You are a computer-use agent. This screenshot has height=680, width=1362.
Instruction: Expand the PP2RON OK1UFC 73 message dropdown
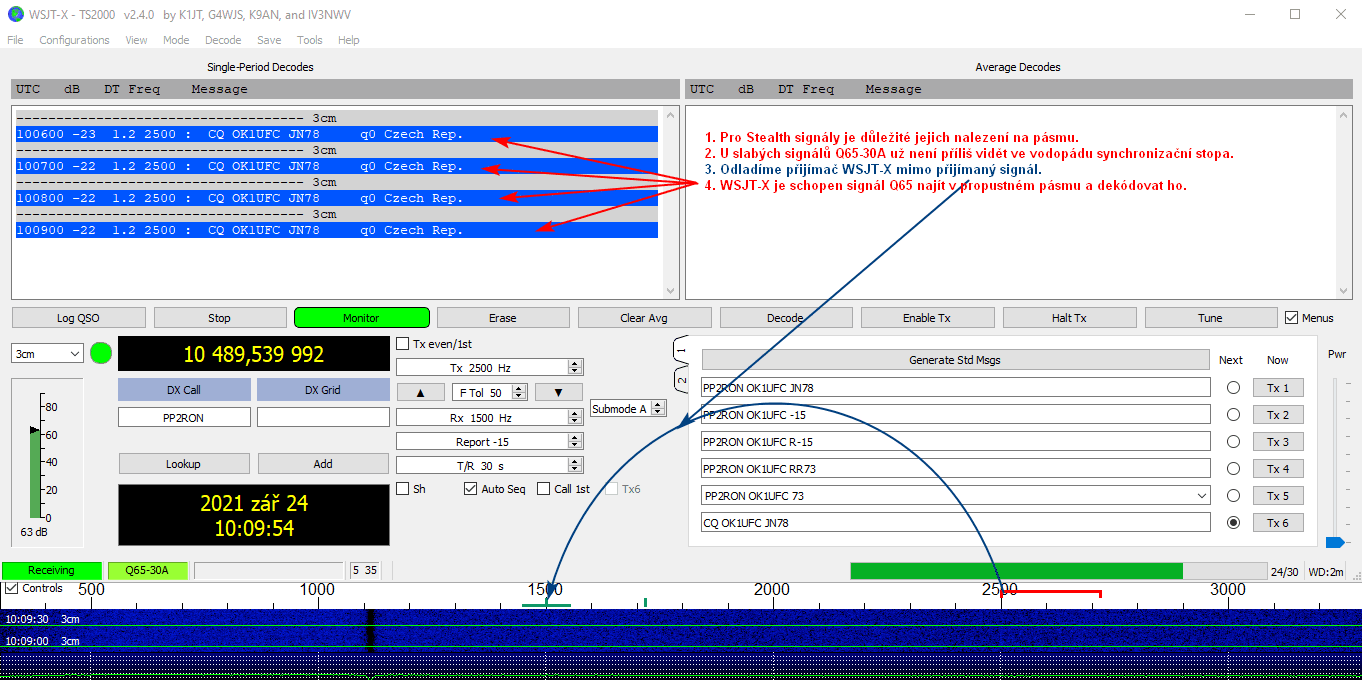(1201, 496)
